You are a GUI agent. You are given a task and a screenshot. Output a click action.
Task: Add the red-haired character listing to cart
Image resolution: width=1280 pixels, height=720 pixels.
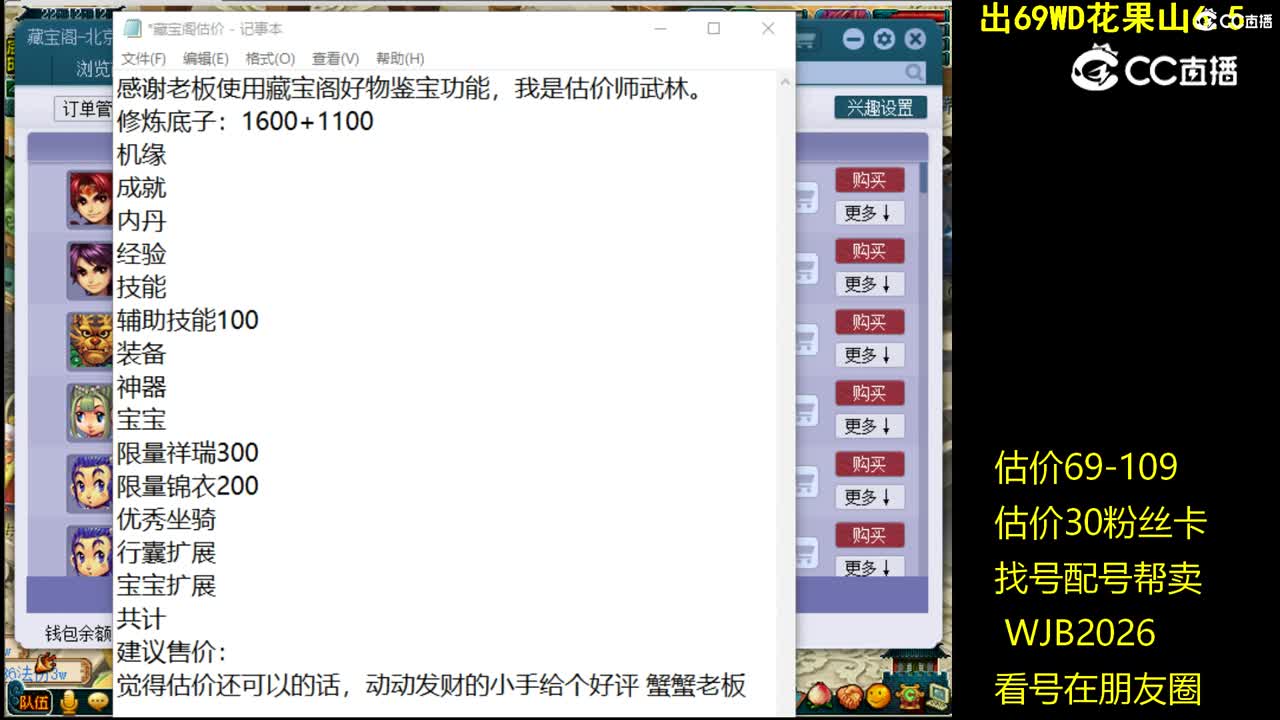[x=806, y=198]
